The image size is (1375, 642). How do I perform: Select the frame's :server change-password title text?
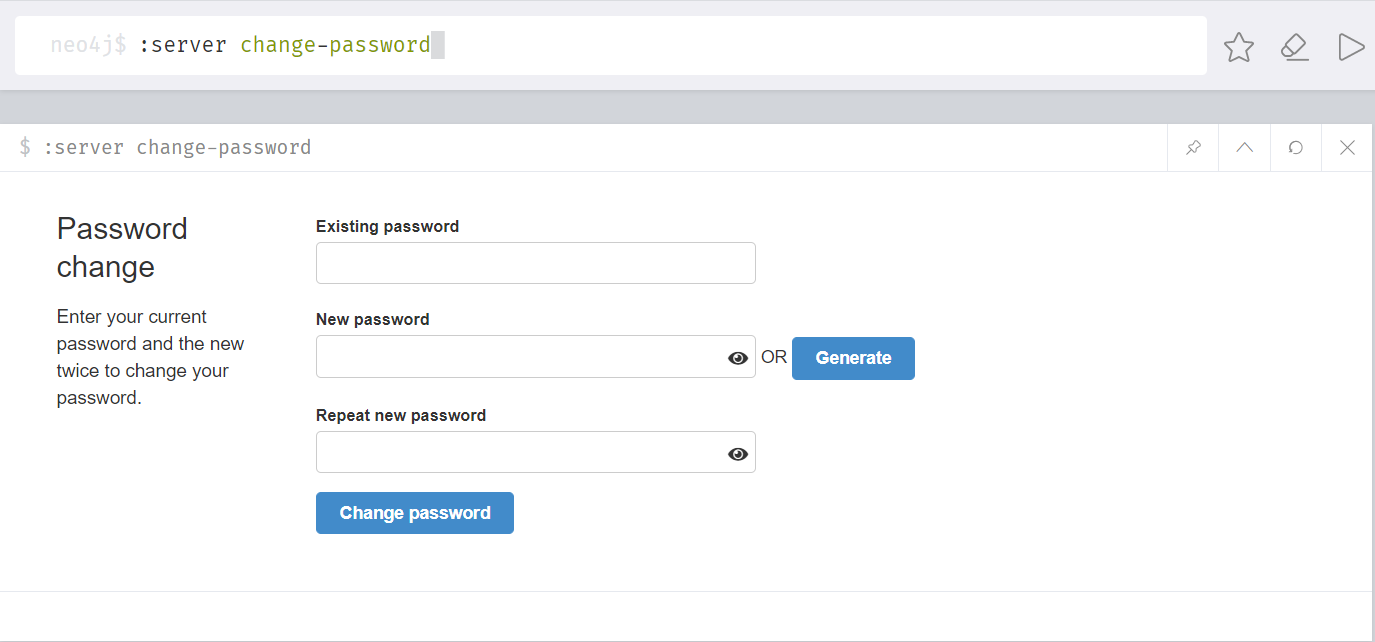pos(177,148)
